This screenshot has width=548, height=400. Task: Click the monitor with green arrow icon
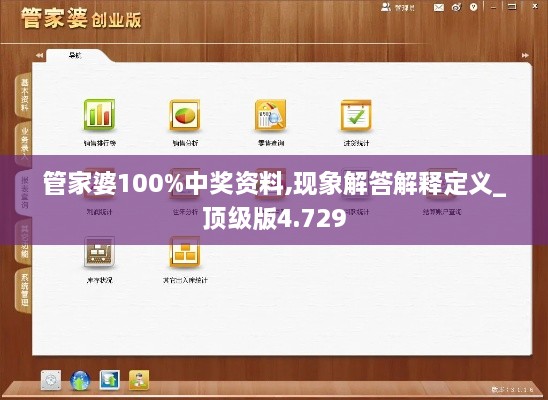[x=109, y=380]
